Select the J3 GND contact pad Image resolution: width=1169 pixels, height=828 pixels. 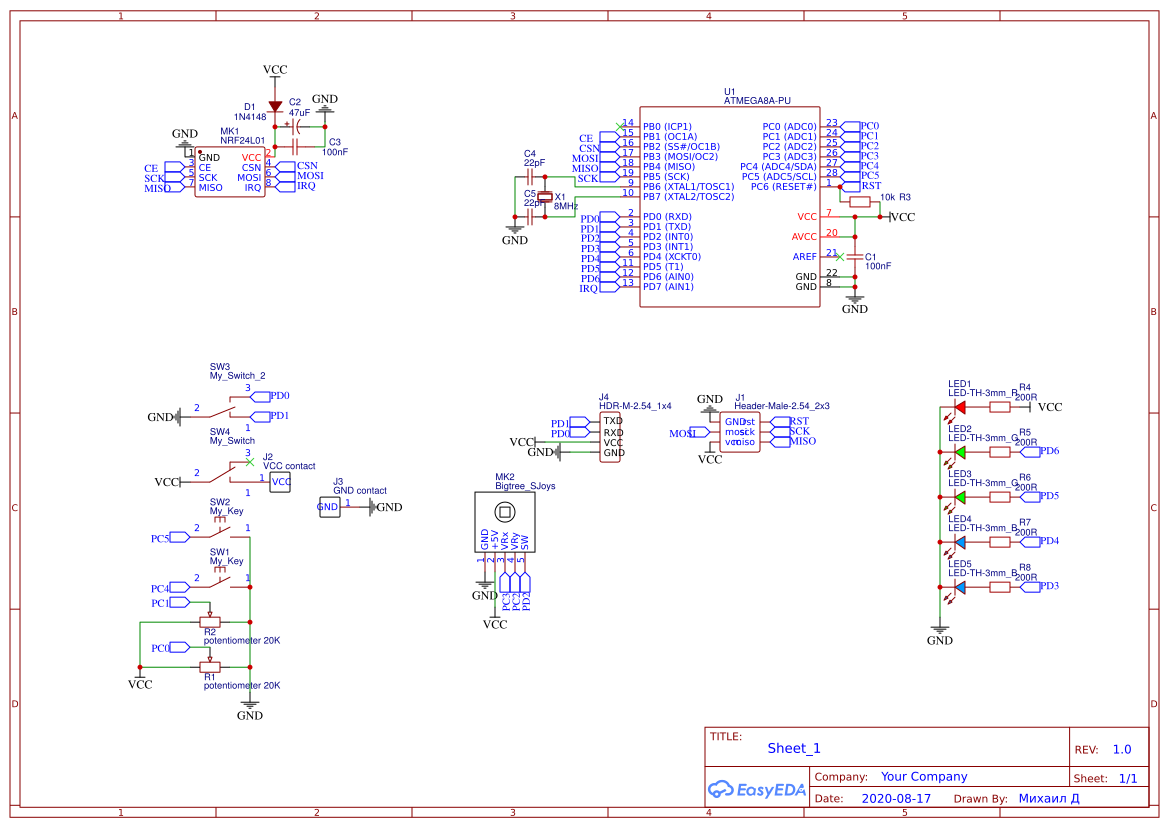(x=328, y=508)
